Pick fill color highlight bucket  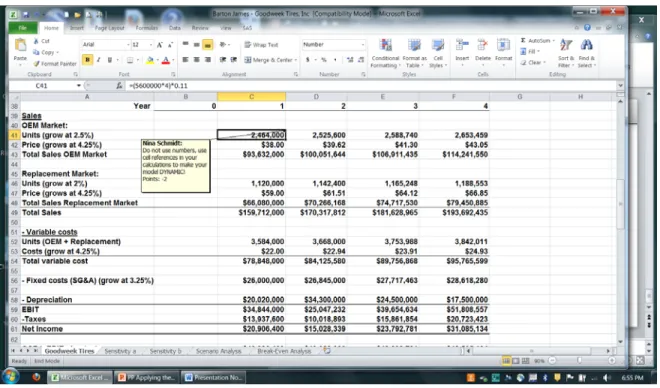point(149,60)
